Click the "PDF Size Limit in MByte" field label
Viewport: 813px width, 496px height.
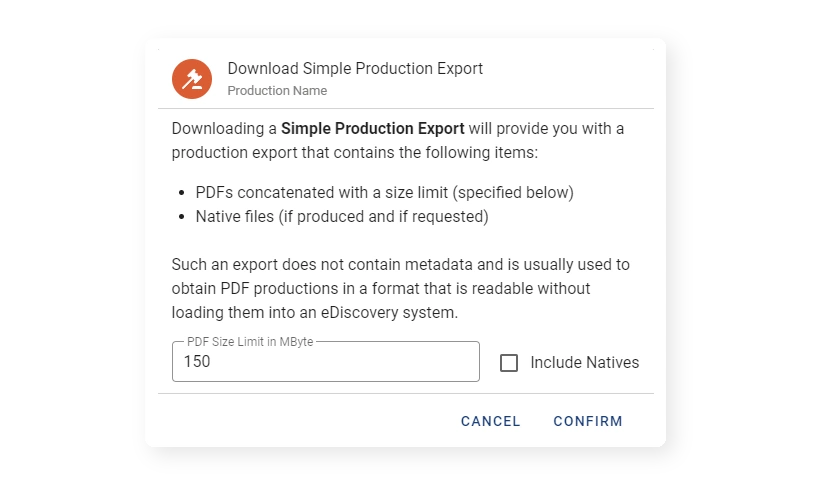click(250, 342)
